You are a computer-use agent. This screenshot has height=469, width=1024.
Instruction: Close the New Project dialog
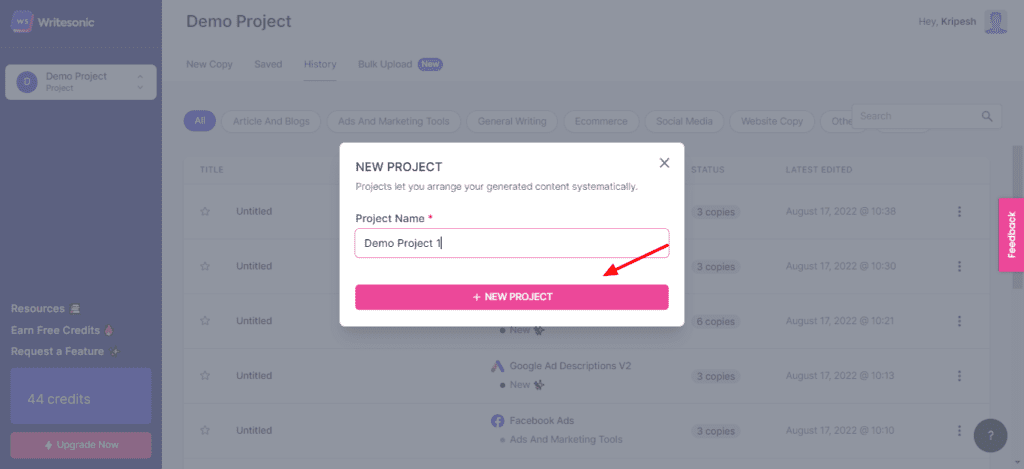664,163
